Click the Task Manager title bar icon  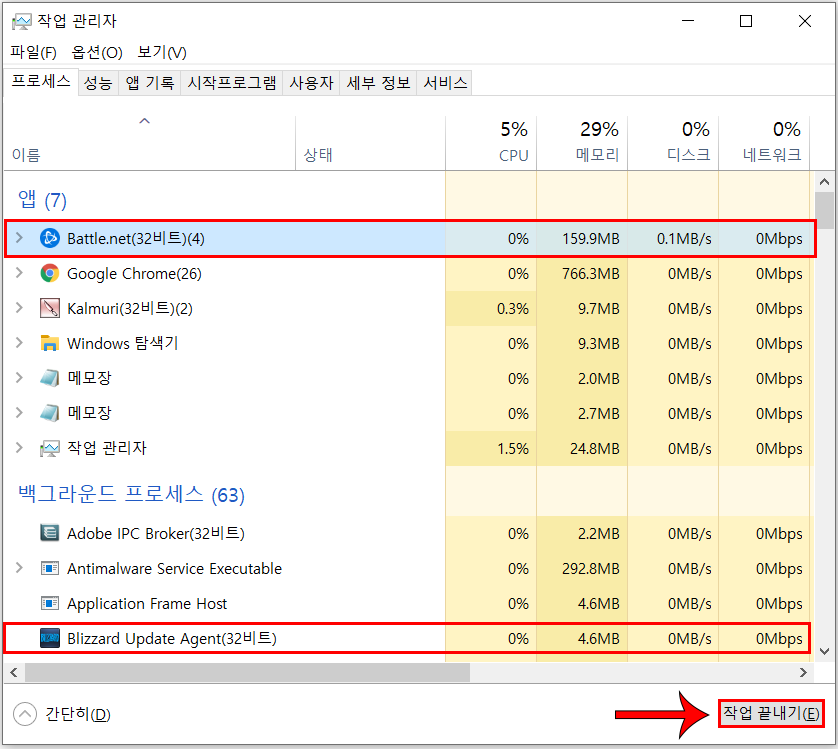tap(22, 22)
